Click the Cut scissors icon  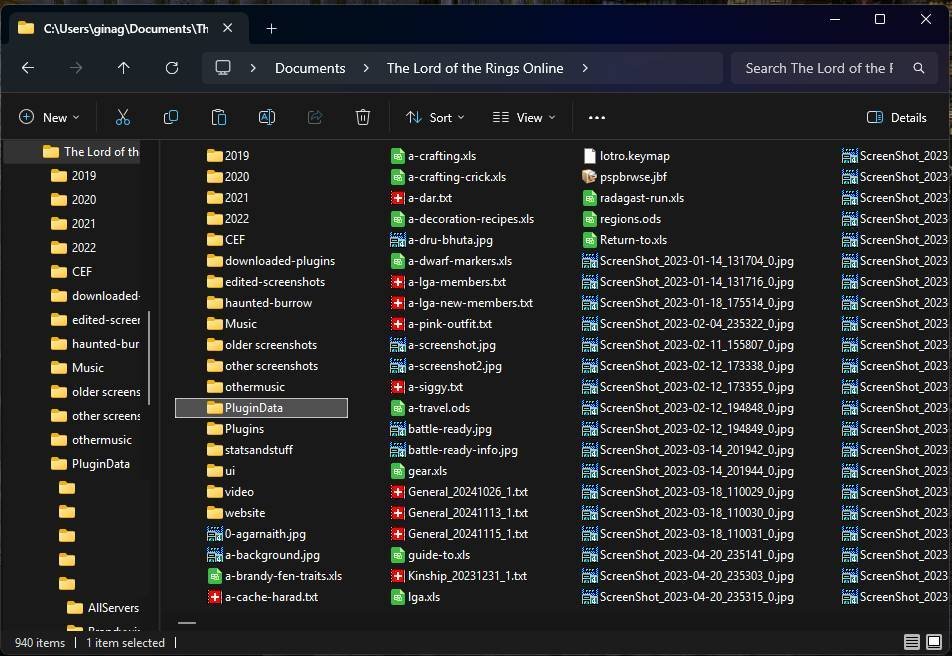tap(123, 117)
